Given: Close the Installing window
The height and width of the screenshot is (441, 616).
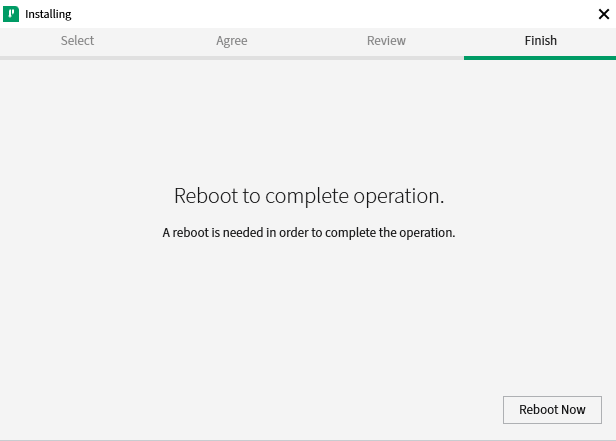Looking at the screenshot, I should point(603,14).
